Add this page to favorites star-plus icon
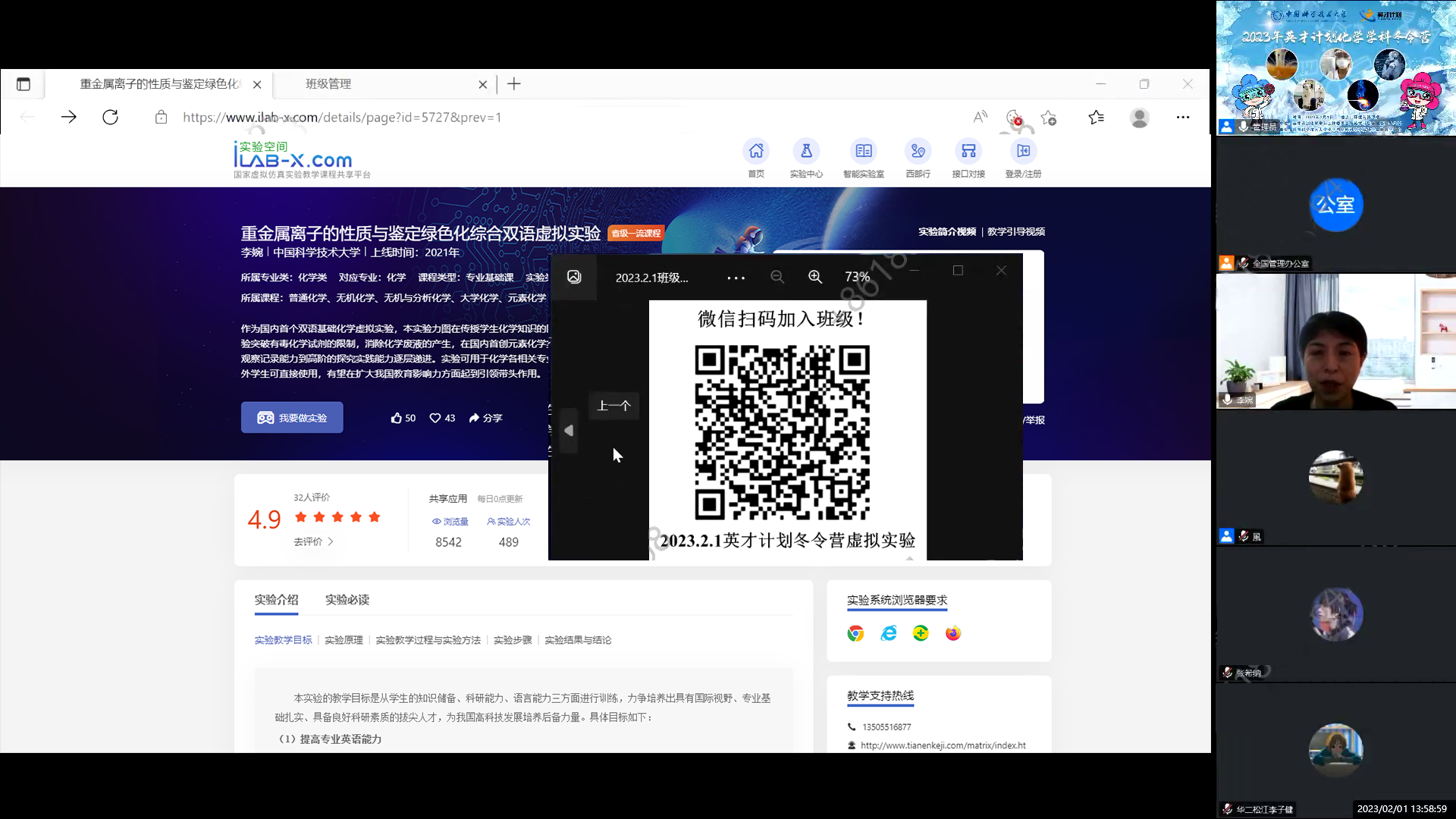 pyautogui.click(x=1049, y=117)
